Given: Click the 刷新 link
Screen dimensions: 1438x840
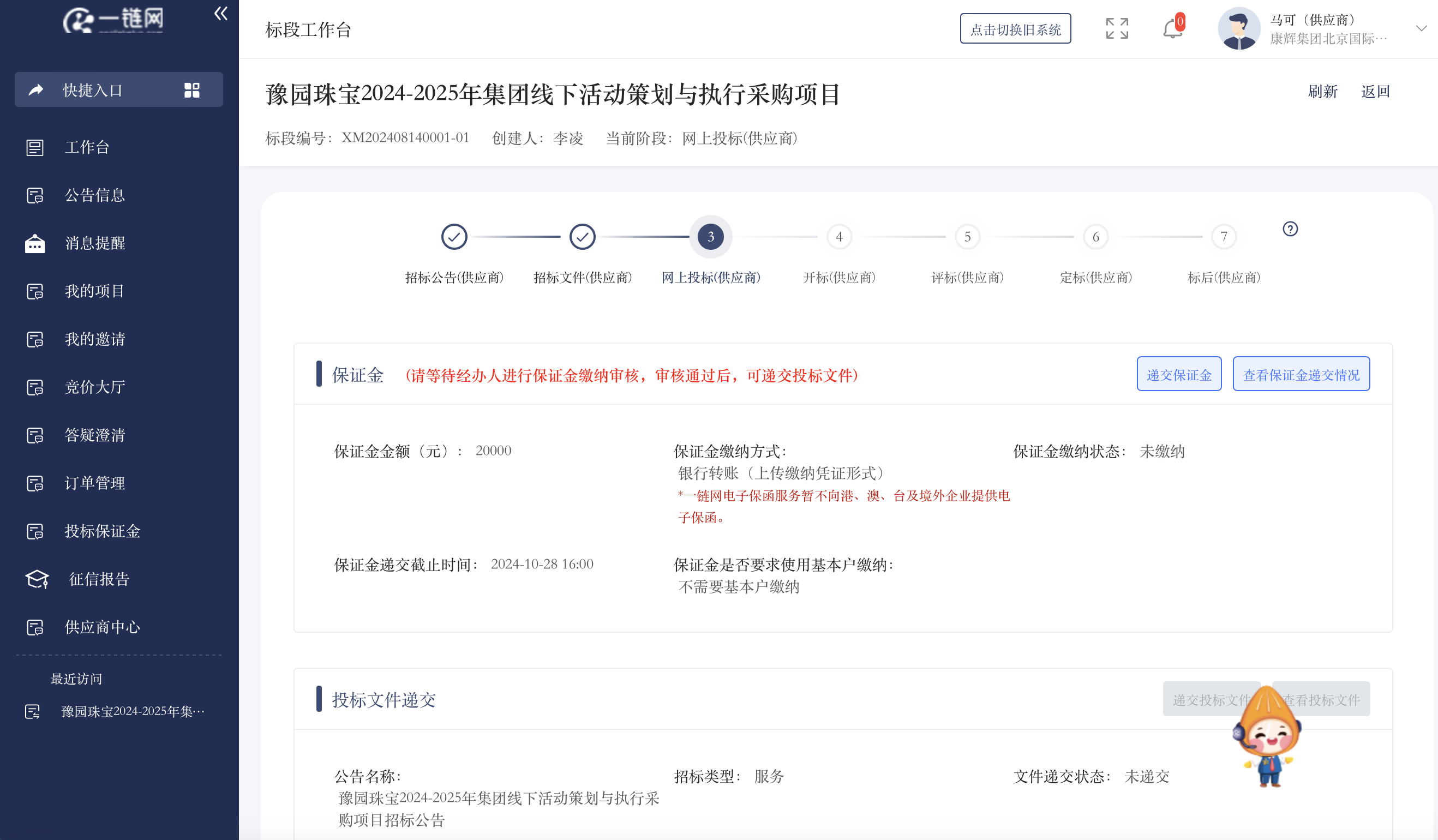Looking at the screenshot, I should [x=1322, y=92].
